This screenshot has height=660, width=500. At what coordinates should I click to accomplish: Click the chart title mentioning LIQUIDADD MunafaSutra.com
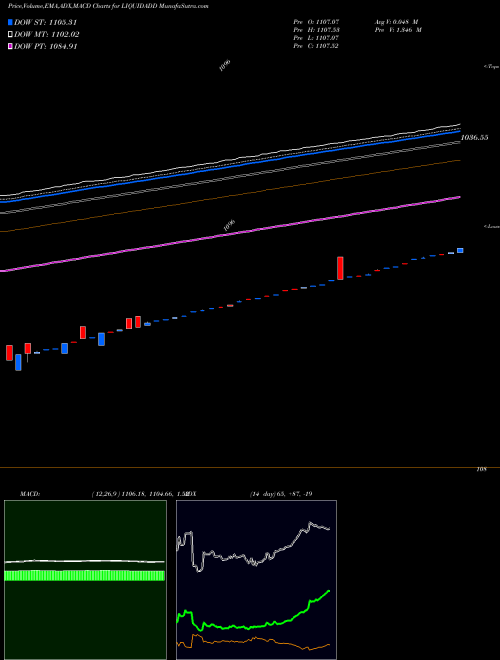coord(109,6)
